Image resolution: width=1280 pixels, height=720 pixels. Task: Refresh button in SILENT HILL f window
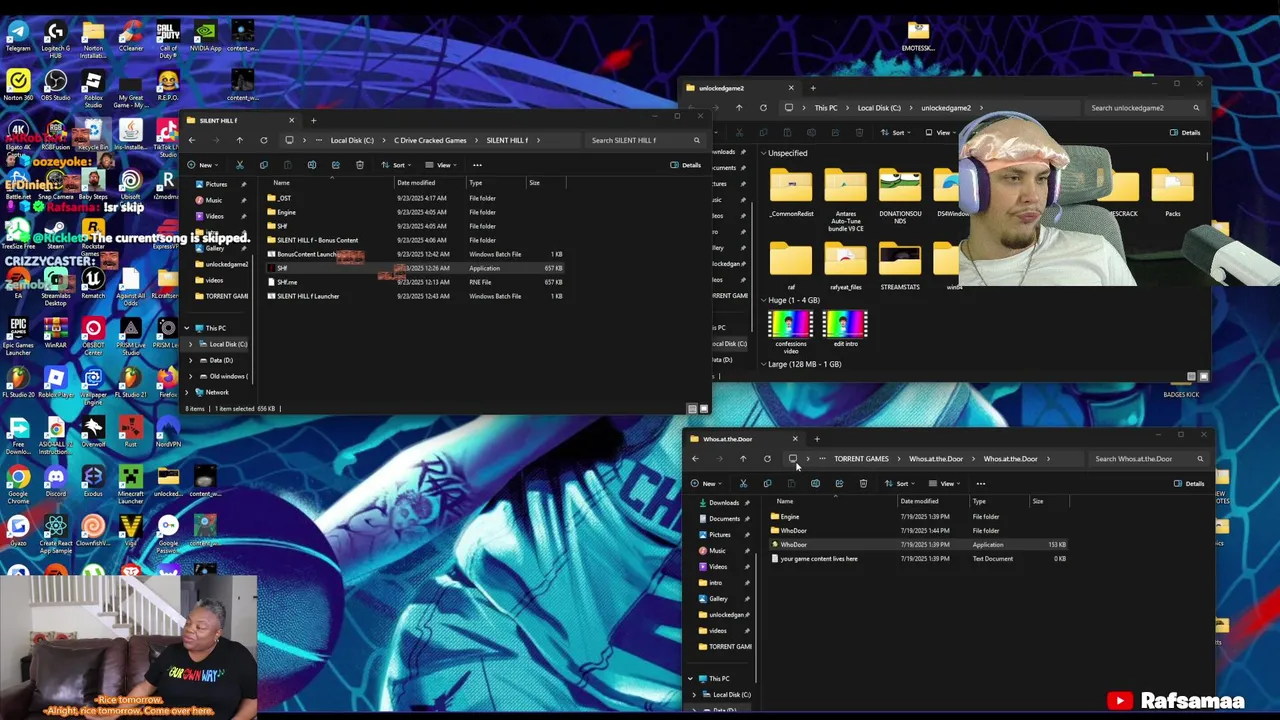pos(263,140)
